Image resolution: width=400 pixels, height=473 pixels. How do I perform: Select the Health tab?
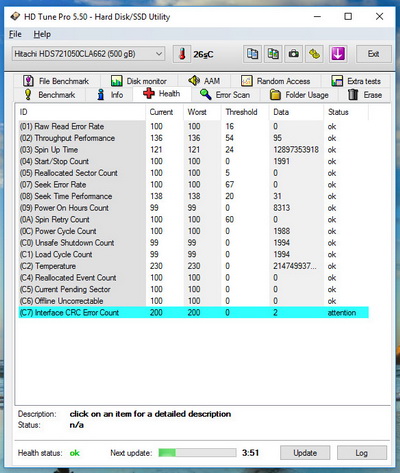(x=162, y=94)
